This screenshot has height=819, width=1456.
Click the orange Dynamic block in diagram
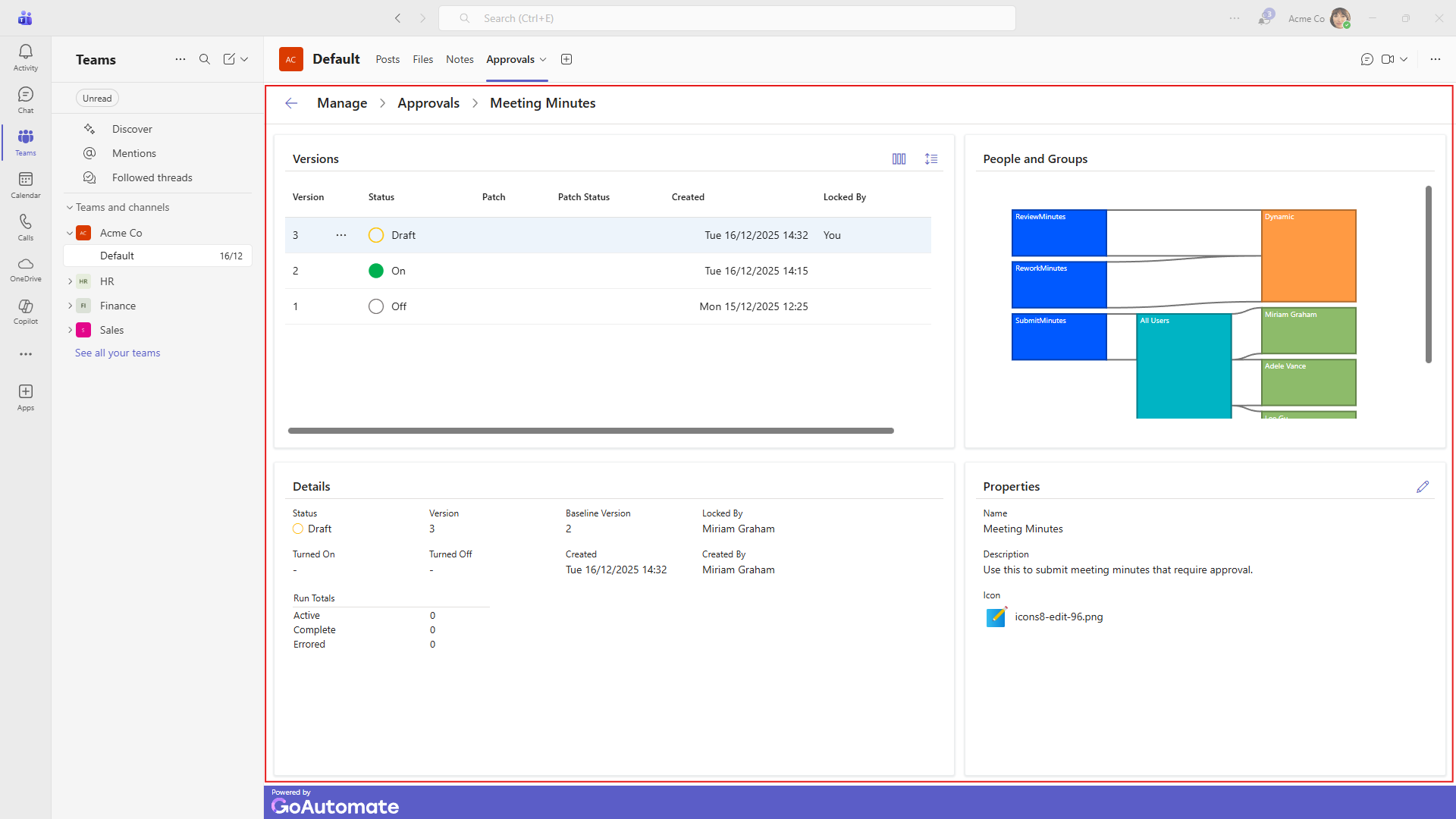[1308, 256]
